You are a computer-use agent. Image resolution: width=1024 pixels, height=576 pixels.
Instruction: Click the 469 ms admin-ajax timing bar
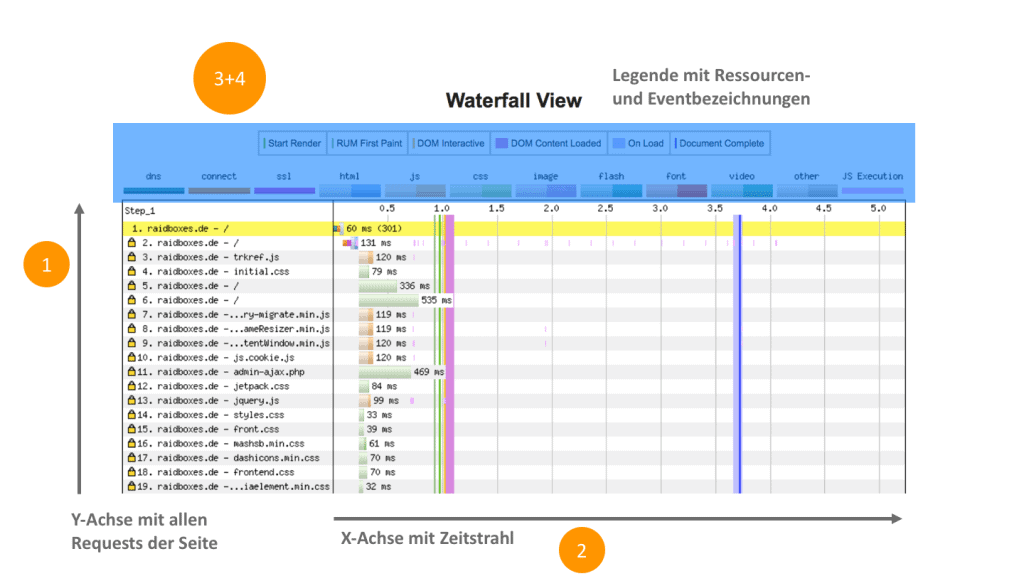(x=385, y=372)
